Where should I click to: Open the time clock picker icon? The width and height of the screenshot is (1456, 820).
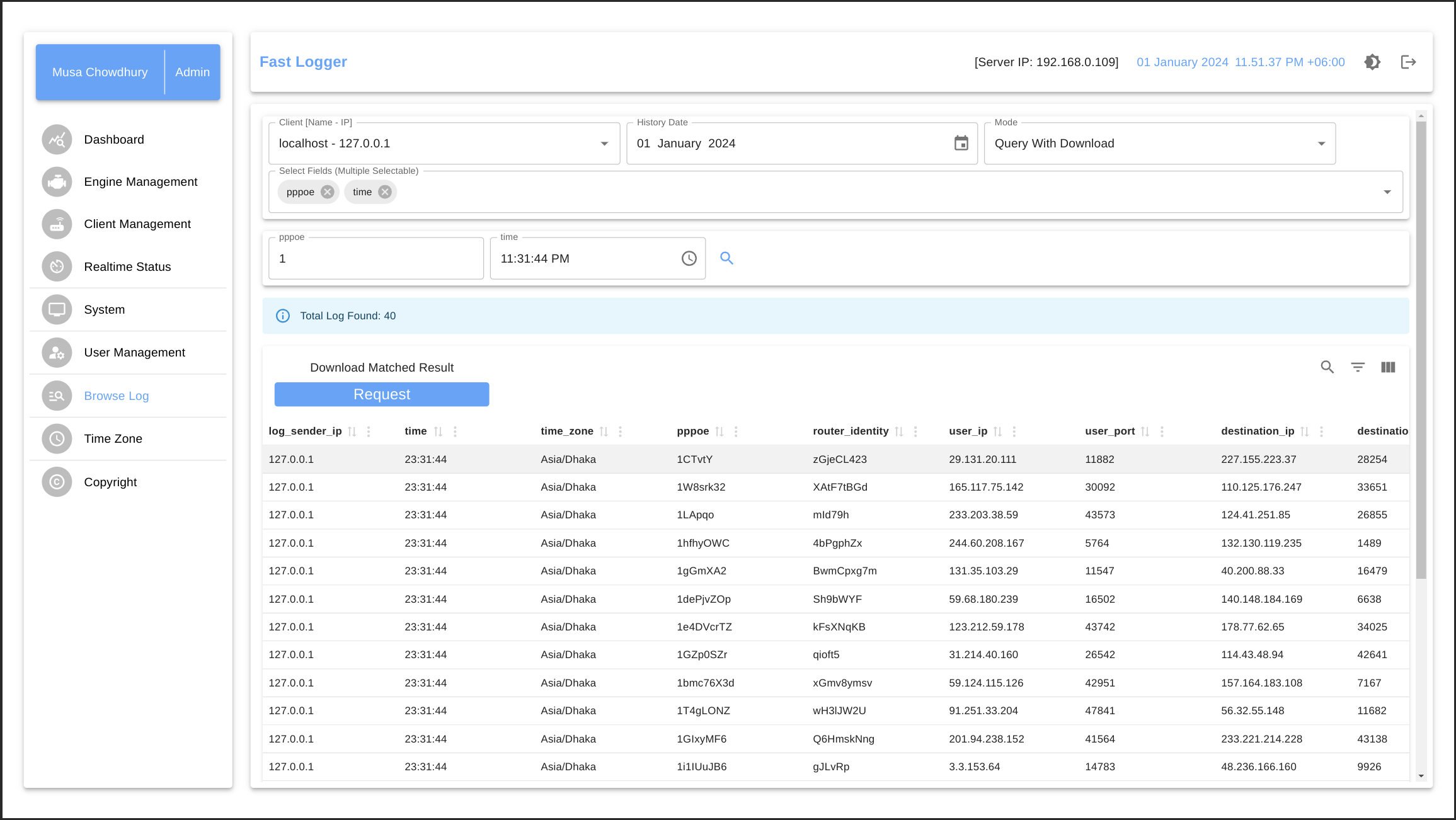click(x=689, y=258)
